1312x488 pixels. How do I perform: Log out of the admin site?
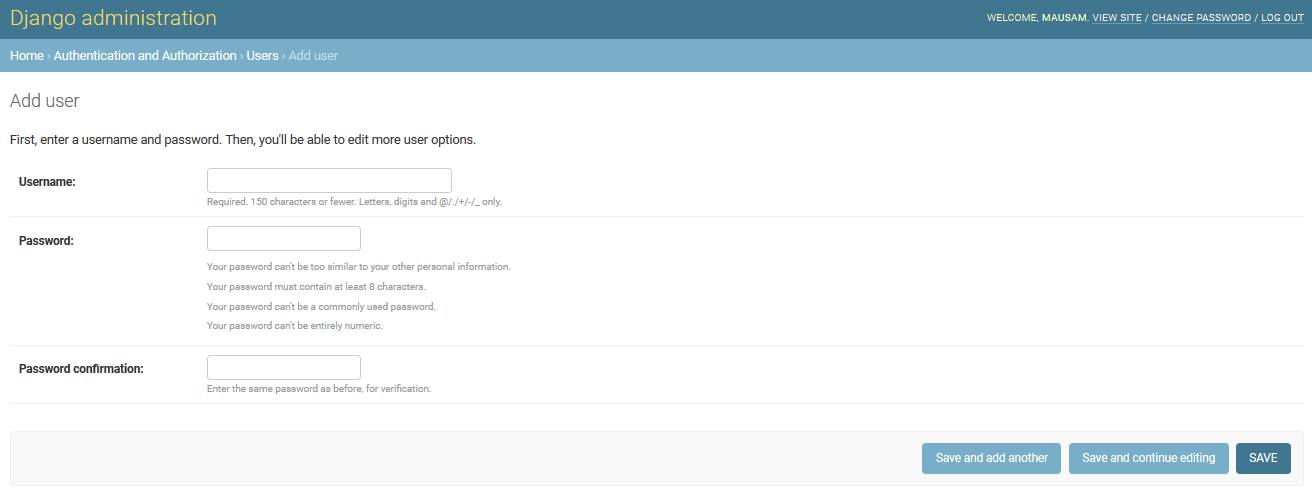point(1282,18)
